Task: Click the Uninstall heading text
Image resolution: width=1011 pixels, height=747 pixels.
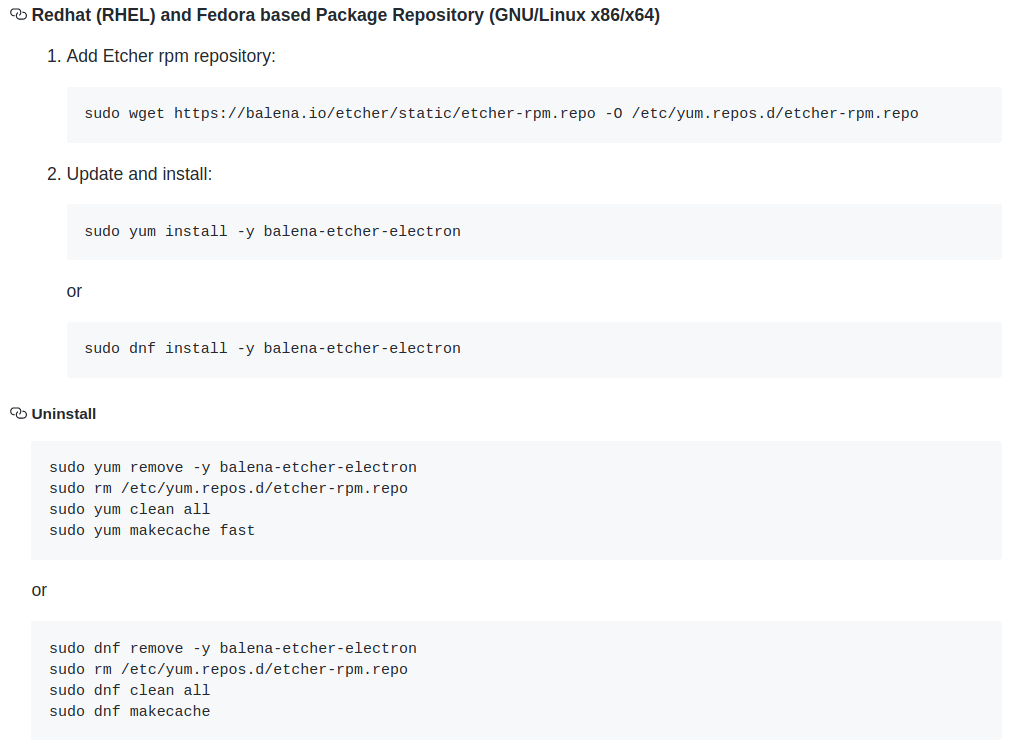Action: 64,414
